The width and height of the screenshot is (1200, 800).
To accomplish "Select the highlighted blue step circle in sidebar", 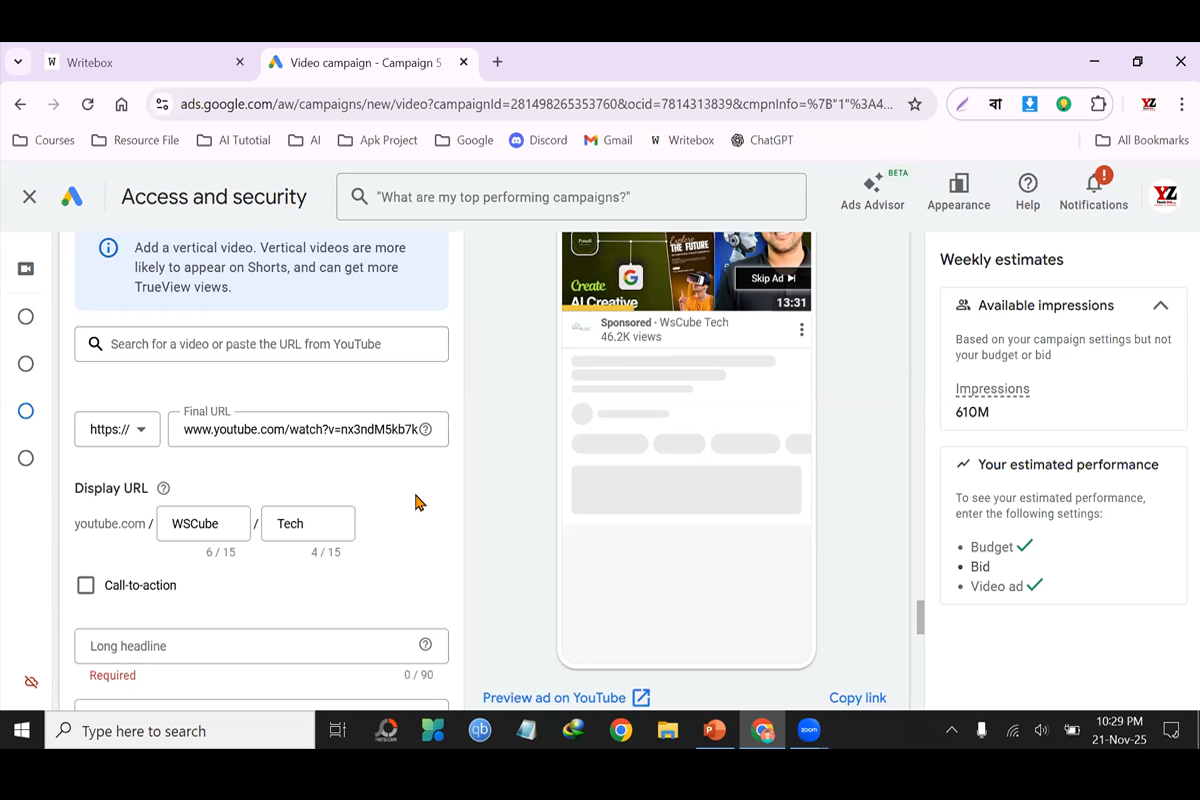I will tap(26, 411).
